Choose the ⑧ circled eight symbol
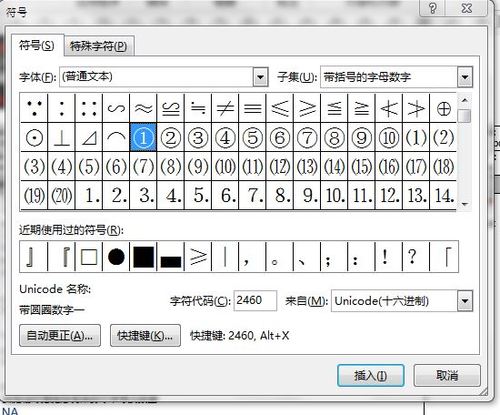 click(334, 137)
